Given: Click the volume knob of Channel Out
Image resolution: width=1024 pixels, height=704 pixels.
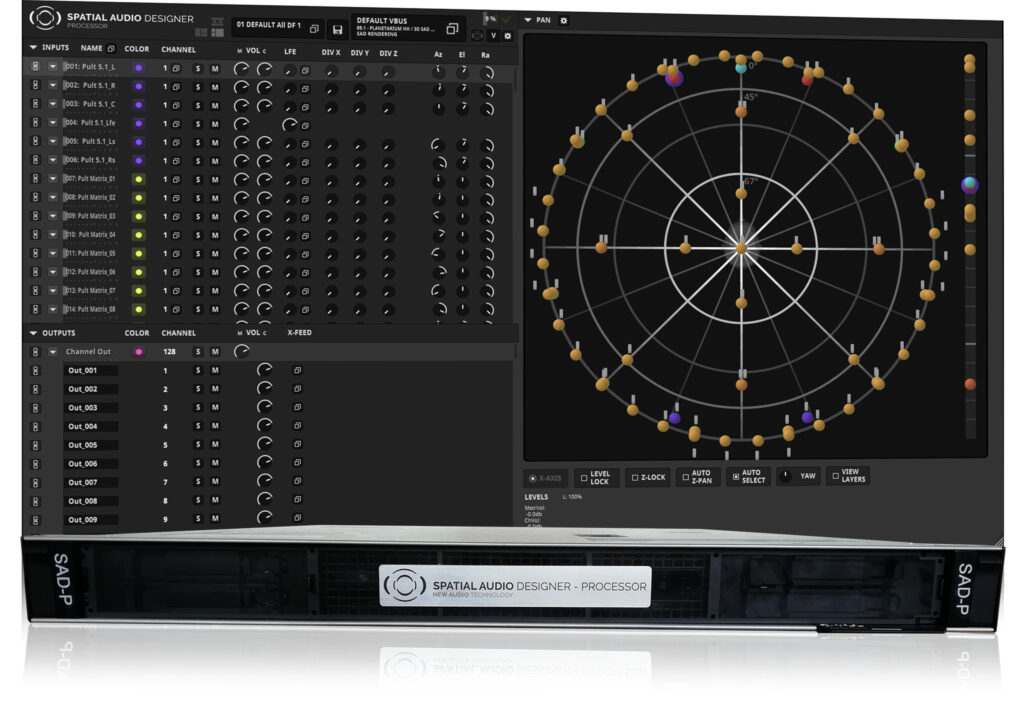Looking at the screenshot, I should [x=242, y=351].
